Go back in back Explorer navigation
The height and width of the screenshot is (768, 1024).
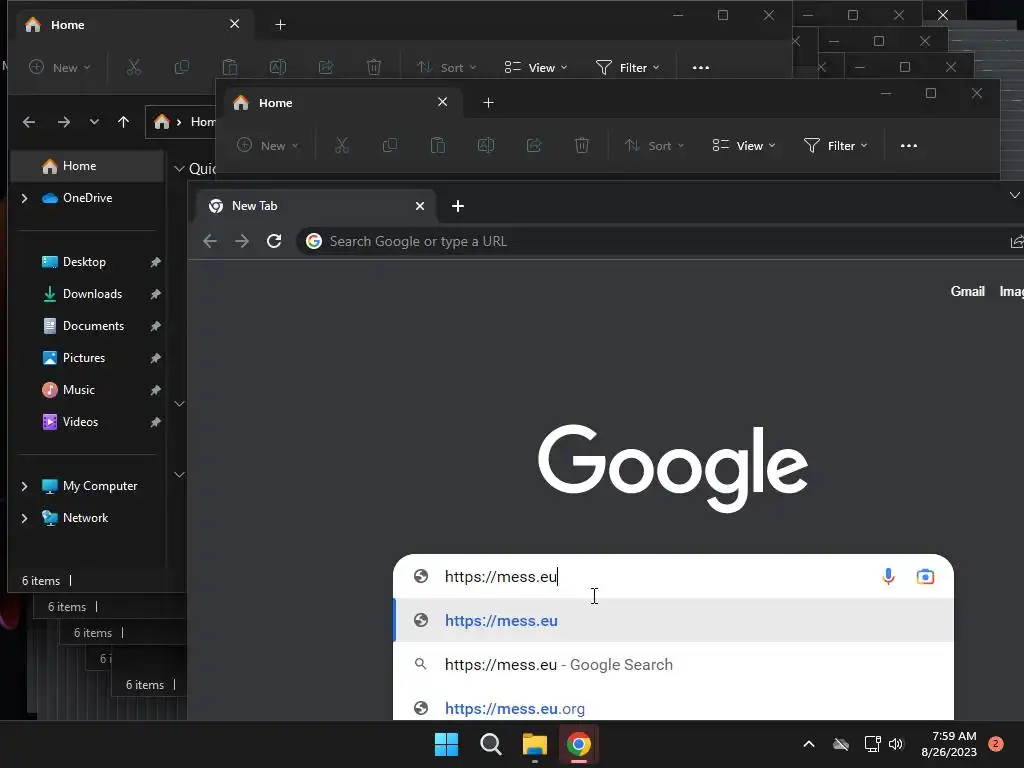29,122
